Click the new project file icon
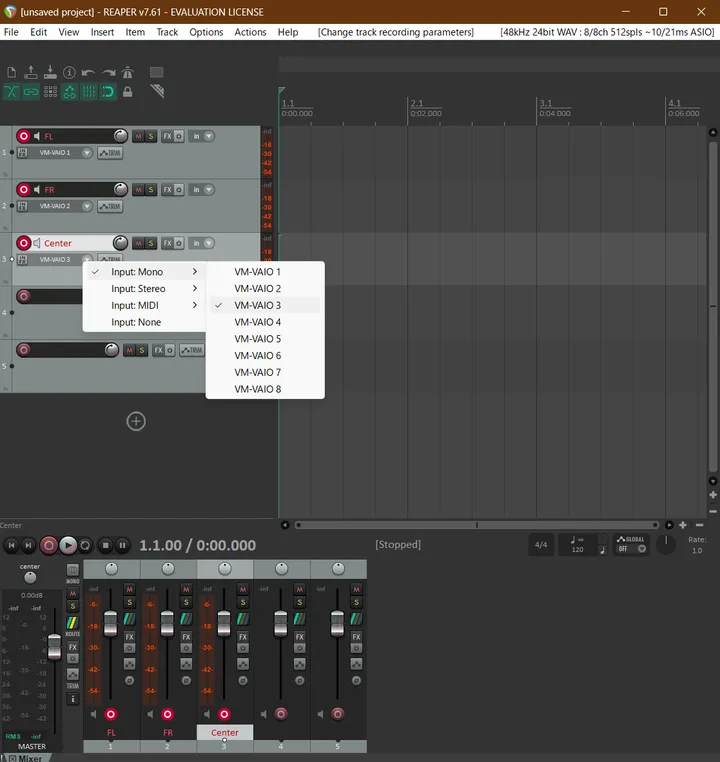The width and height of the screenshot is (720, 762). point(12,73)
